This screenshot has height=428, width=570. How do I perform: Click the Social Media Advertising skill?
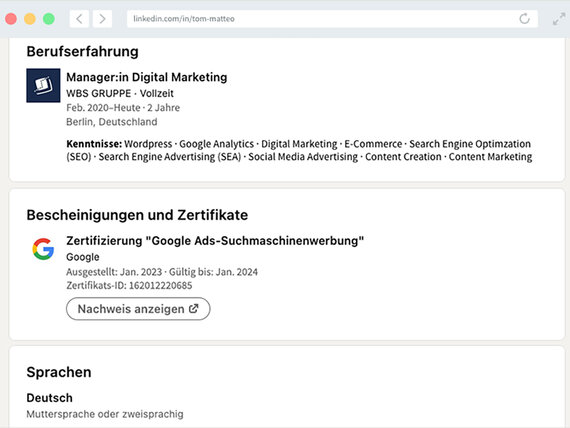[303, 157]
